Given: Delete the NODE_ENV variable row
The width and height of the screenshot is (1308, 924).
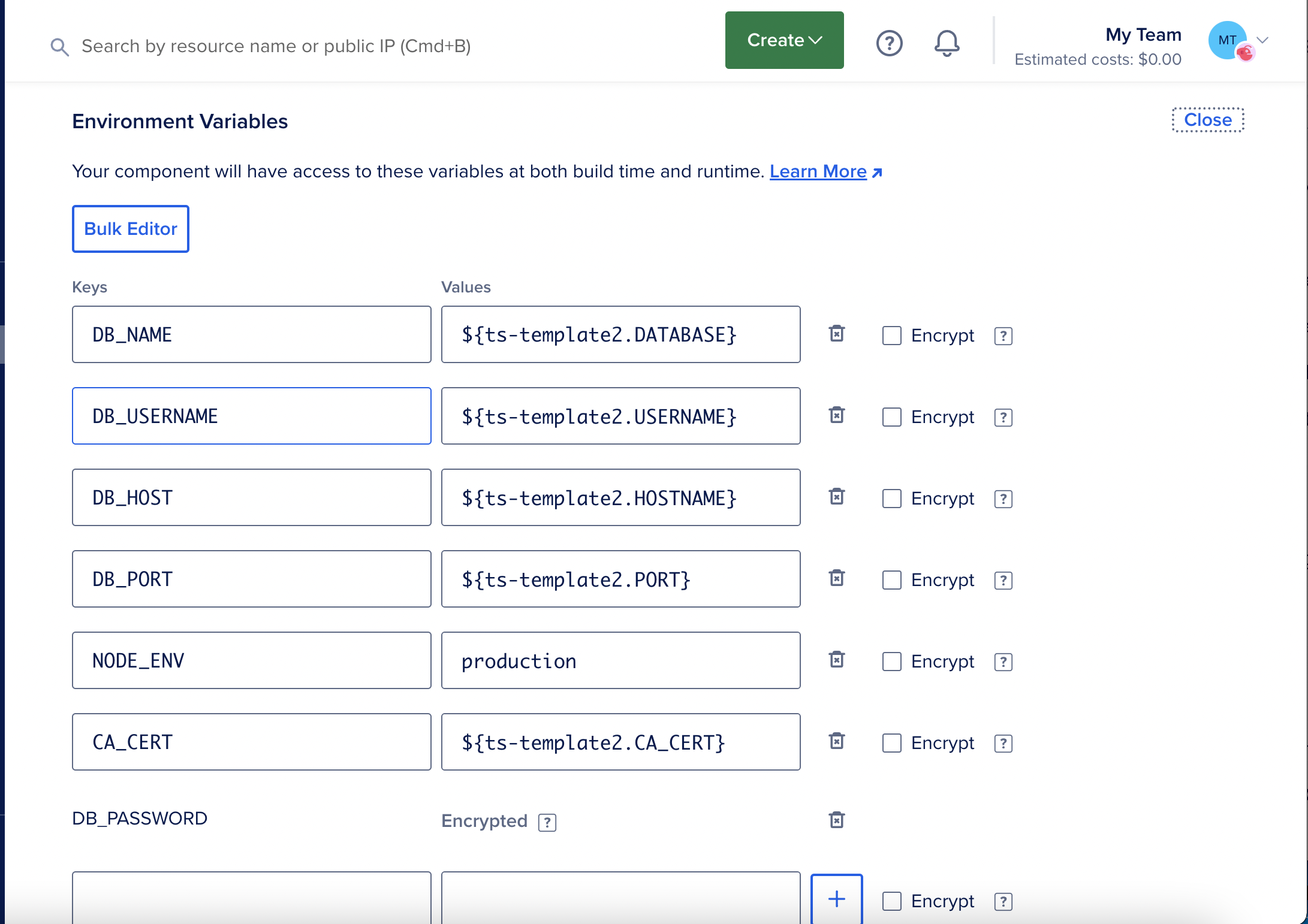Looking at the screenshot, I should pyautogui.click(x=837, y=660).
